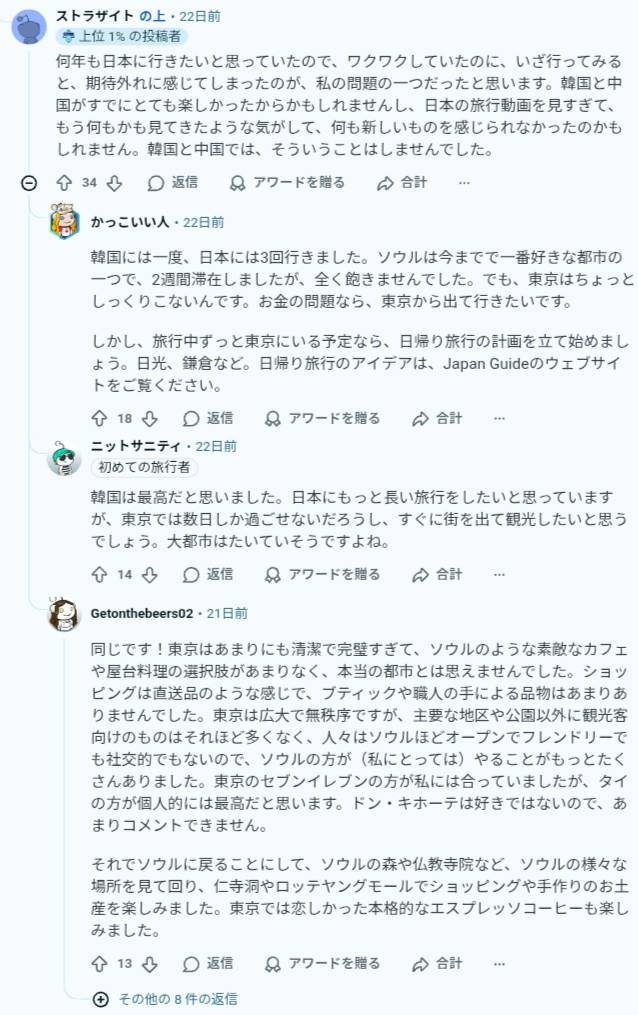Open Getonthebeers02's user profile link
This screenshot has width=638, height=1015.
pos(141,613)
